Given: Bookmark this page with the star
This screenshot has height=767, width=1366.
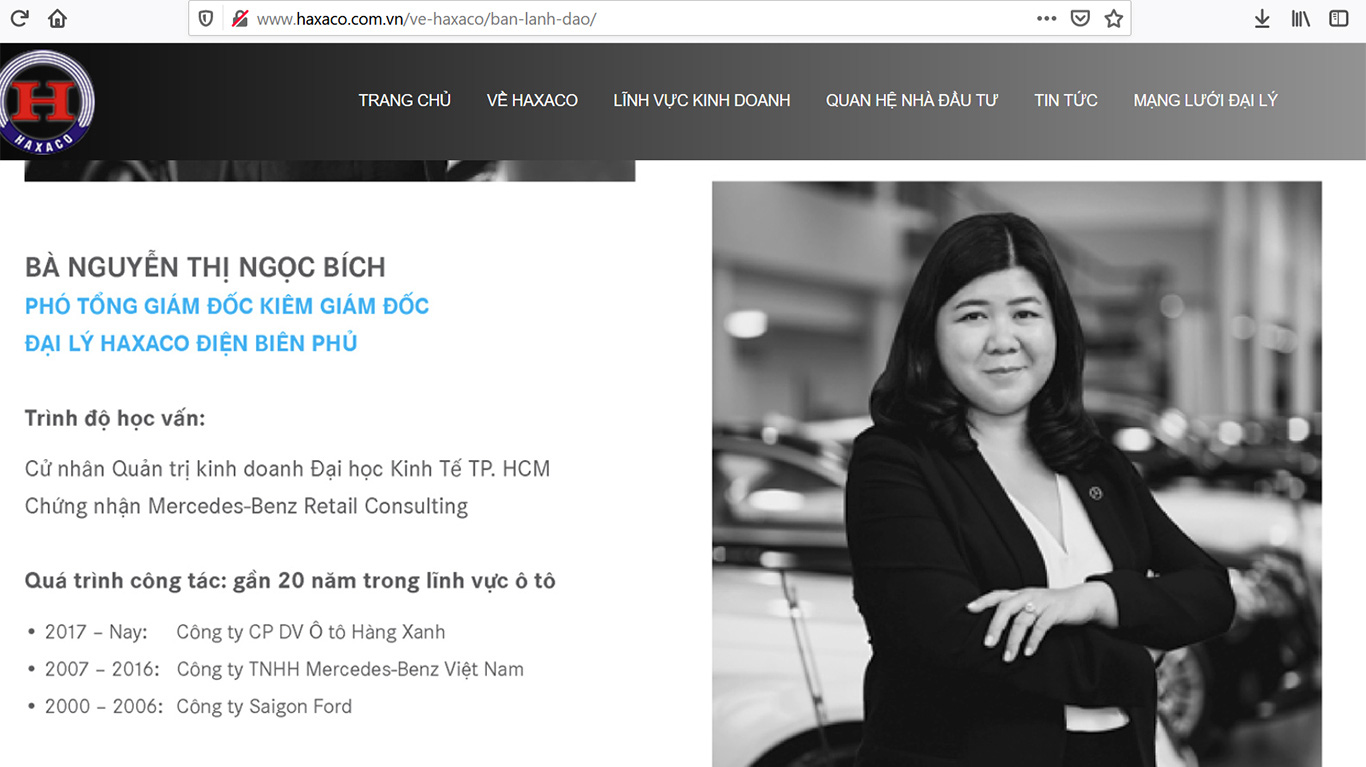Looking at the screenshot, I should (x=1113, y=17).
